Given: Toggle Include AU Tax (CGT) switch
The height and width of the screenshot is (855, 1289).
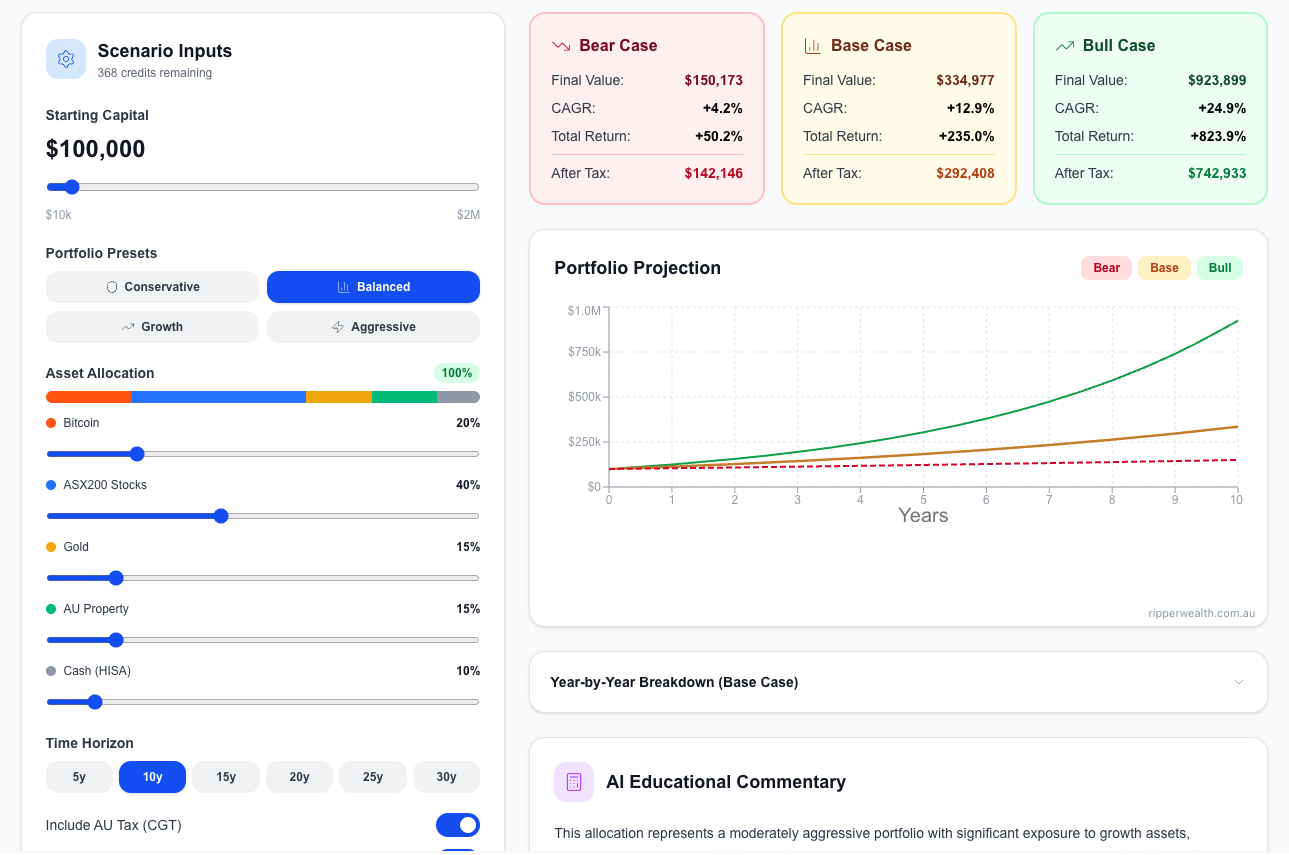Looking at the screenshot, I should 458,825.
